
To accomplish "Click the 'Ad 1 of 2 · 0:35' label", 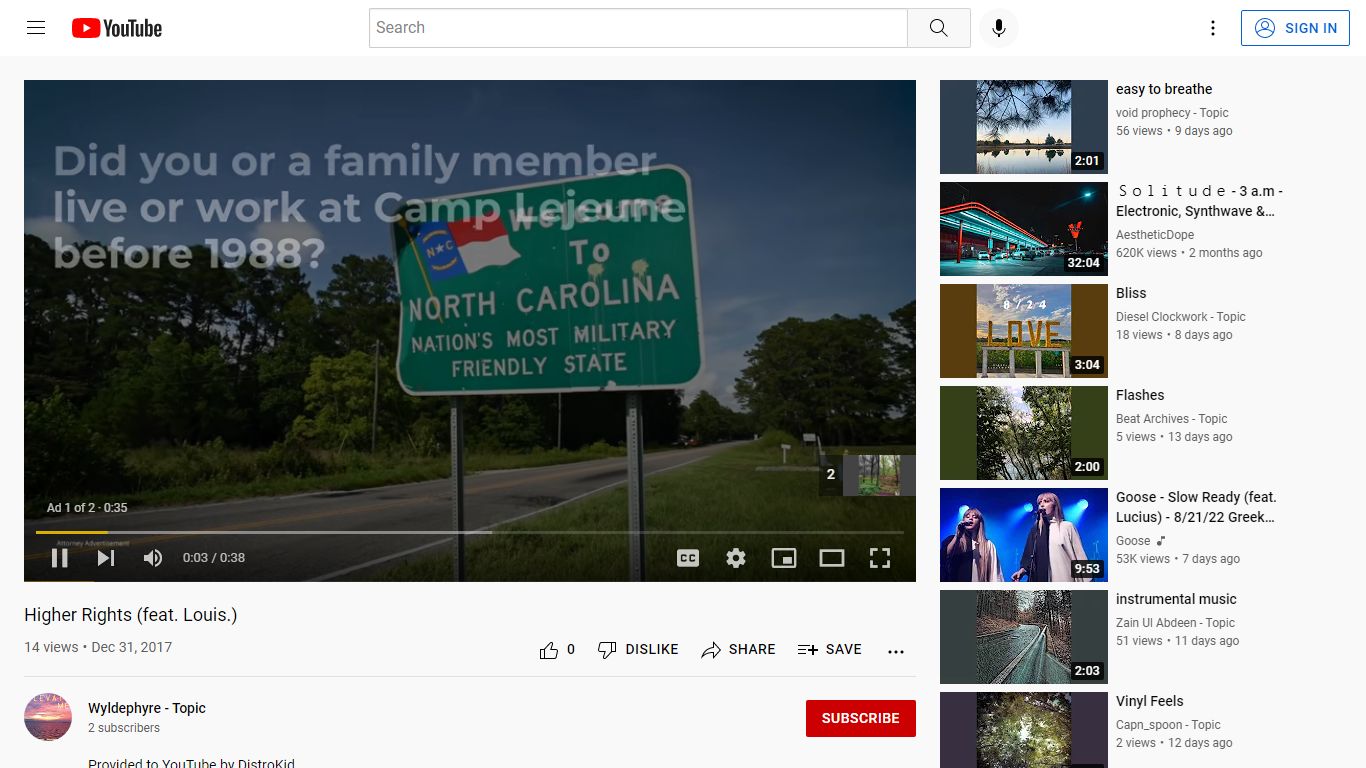I will pos(87,508).
